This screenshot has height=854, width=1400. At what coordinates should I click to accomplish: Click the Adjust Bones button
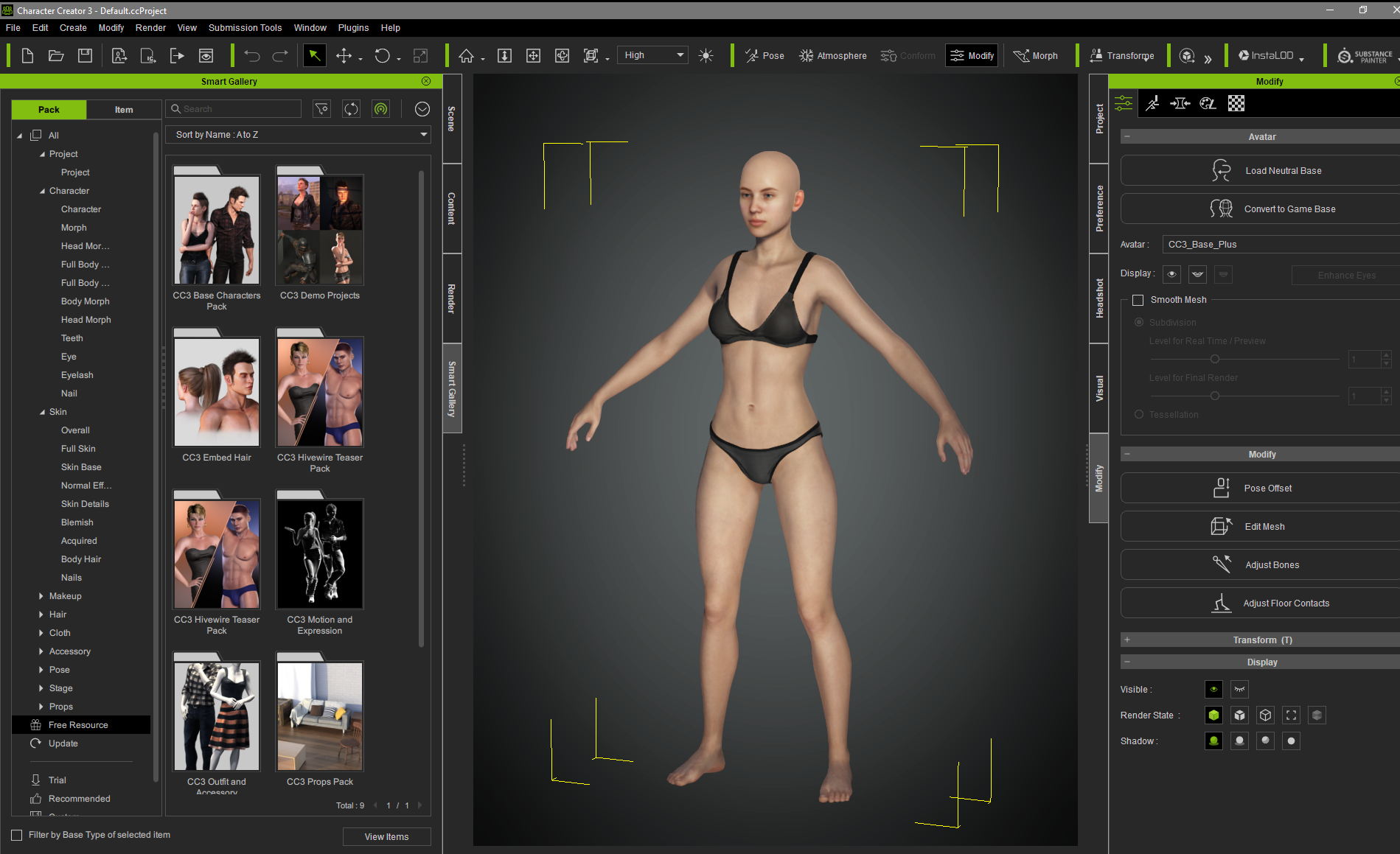click(x=1260, y=565)
